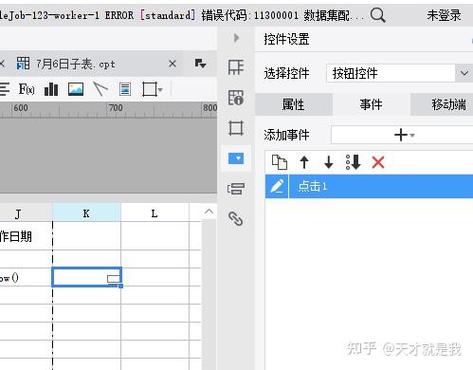Click the insert sub-report icon
Screen dimensions: 473x370
pyautogui.click(x=125, y=89)
